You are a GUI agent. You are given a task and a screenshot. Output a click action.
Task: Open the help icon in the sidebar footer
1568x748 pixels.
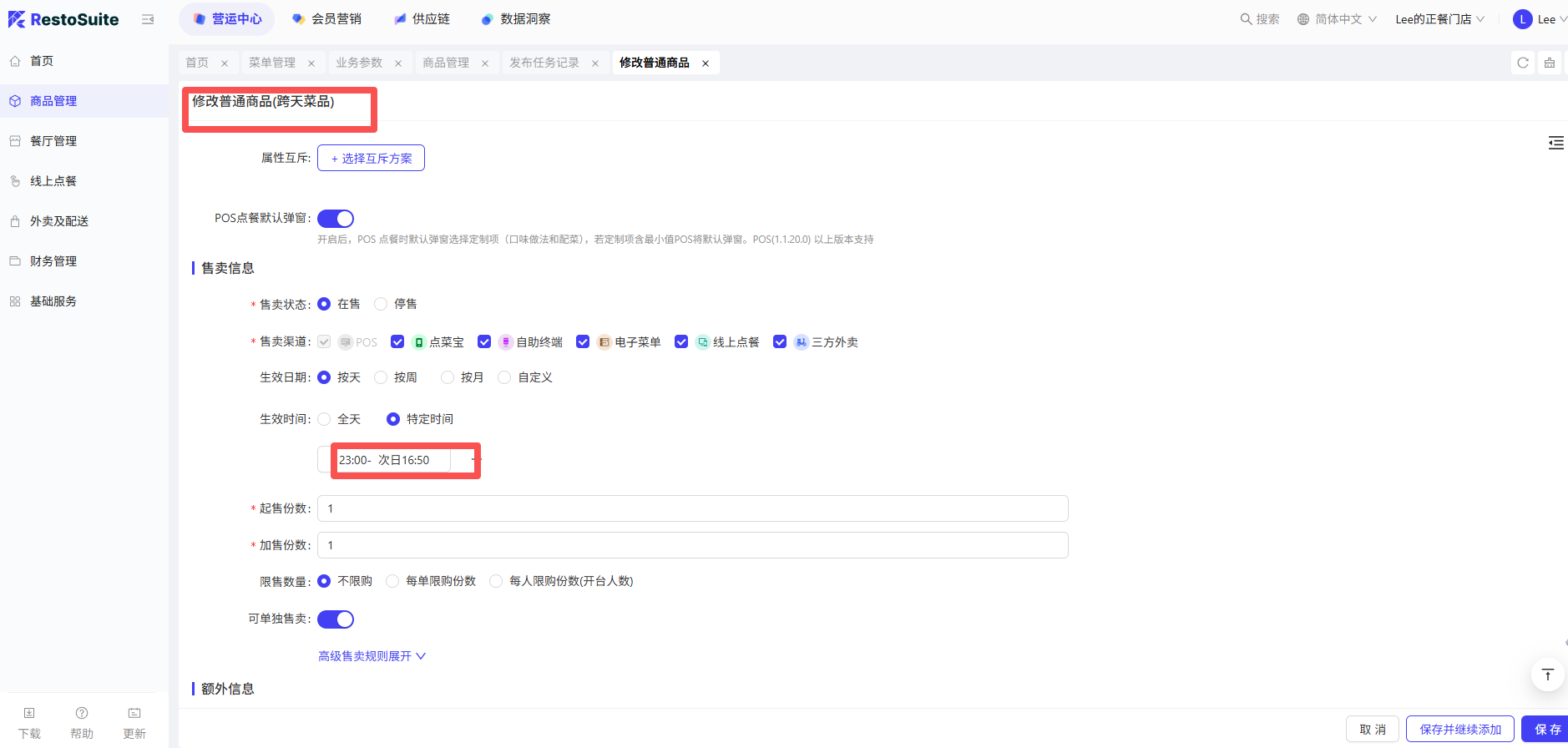tap(82, 714)
